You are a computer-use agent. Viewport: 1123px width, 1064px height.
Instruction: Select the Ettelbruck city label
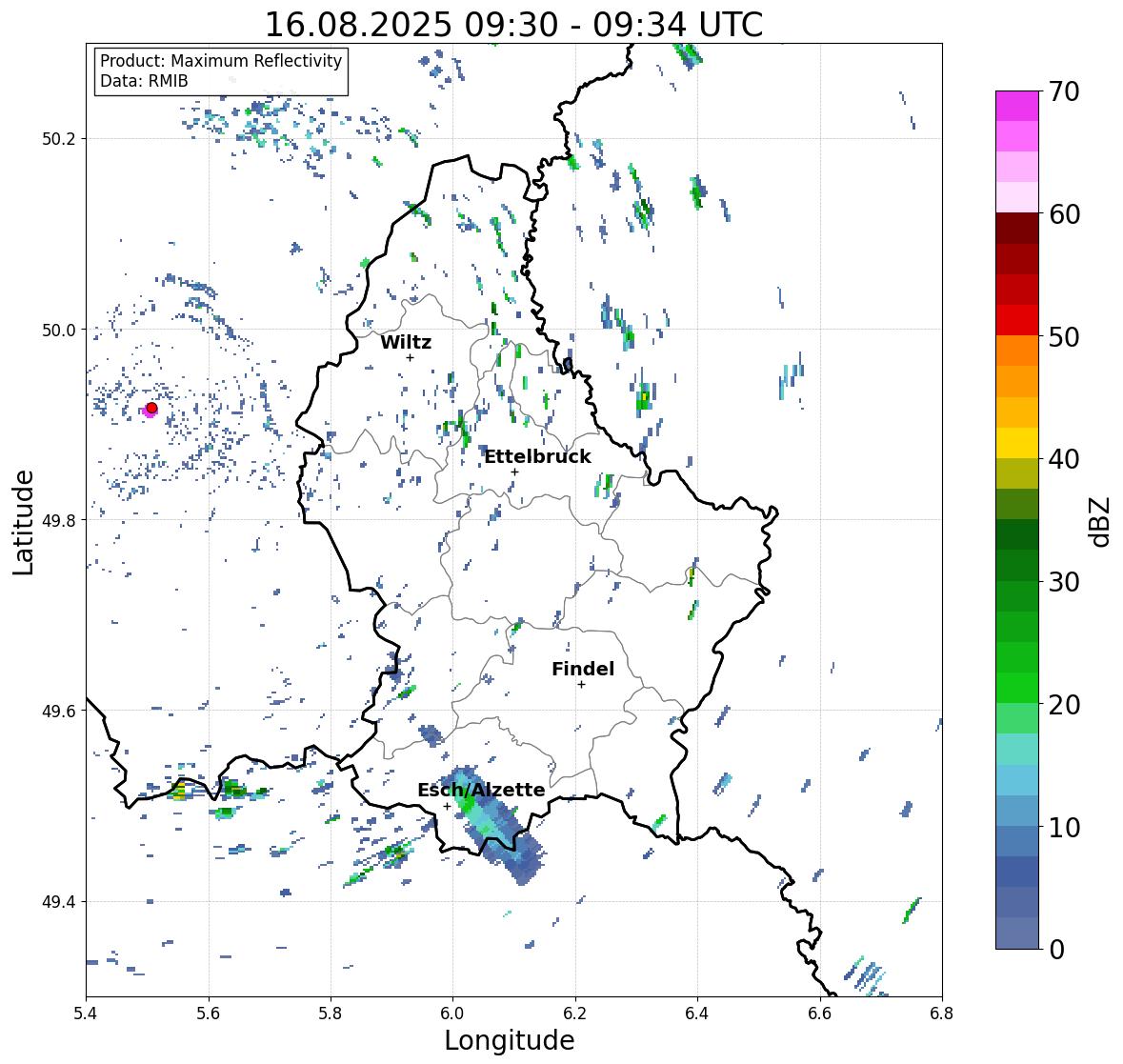(537, 456)
